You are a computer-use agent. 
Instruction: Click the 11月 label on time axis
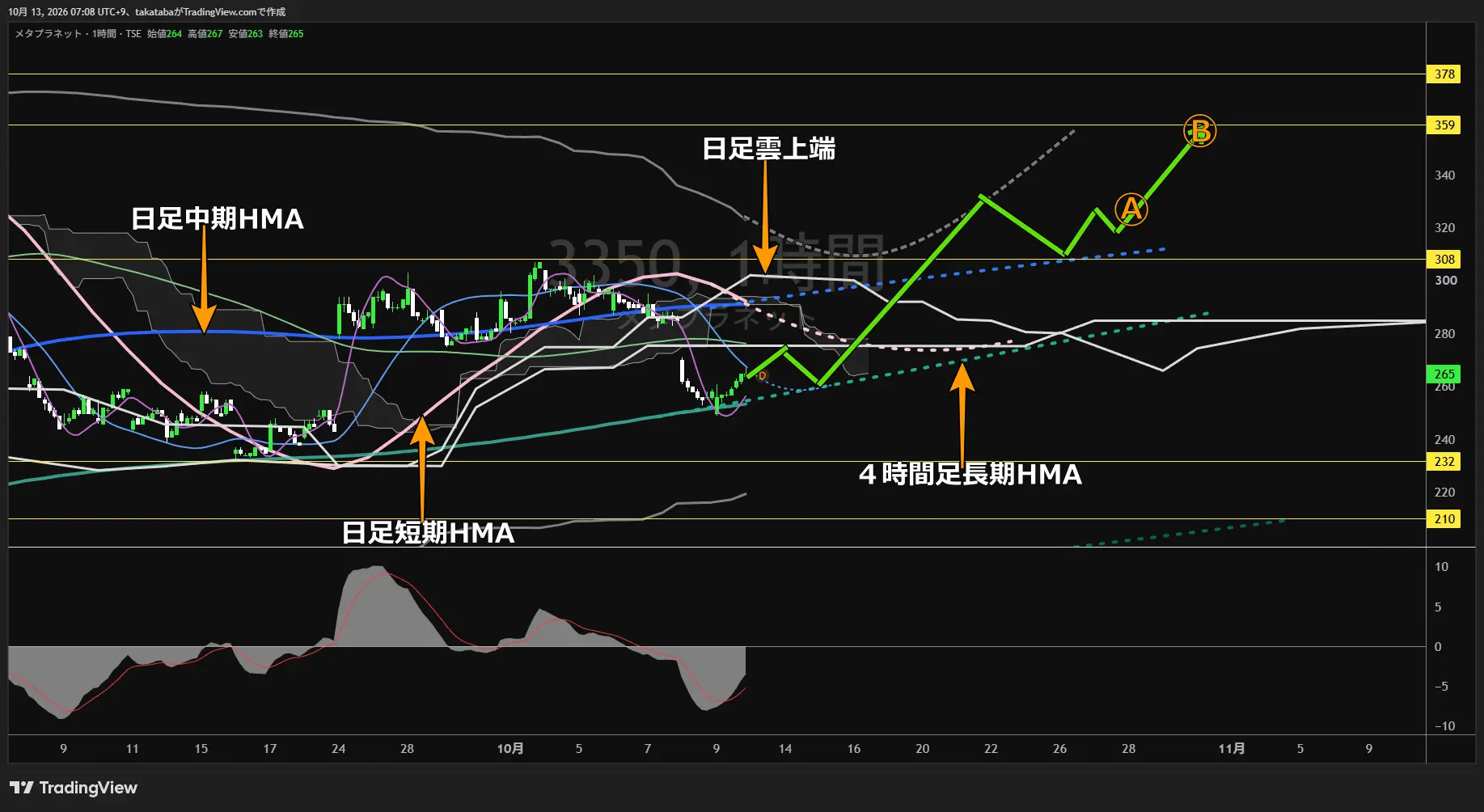[1232, 749]
